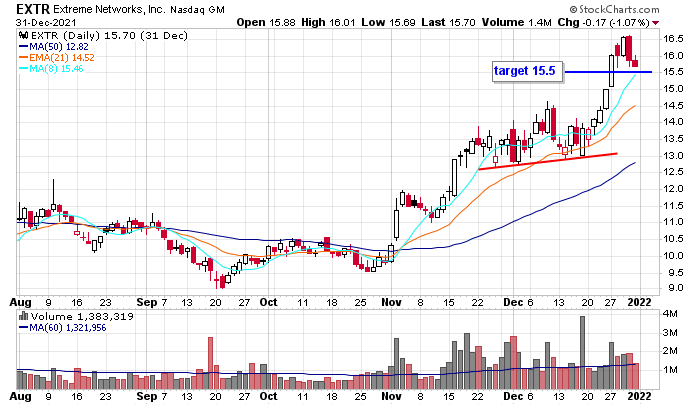Viewport: 700px width, 405px height.
Task: Click the Volume 1,383,319 panel title
Action: coord(82,316)
